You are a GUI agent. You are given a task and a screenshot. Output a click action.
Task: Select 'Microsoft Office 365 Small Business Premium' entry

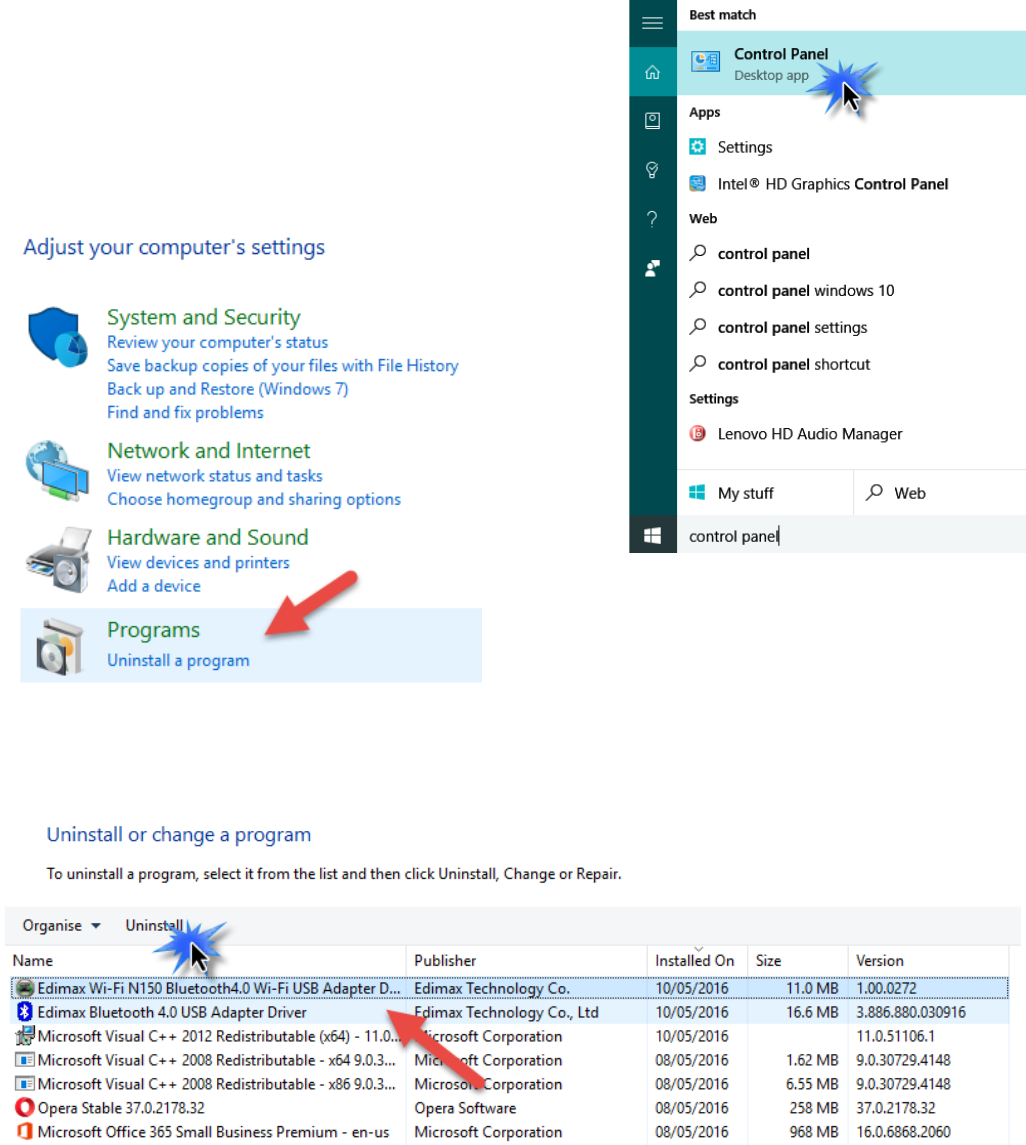510,1131
